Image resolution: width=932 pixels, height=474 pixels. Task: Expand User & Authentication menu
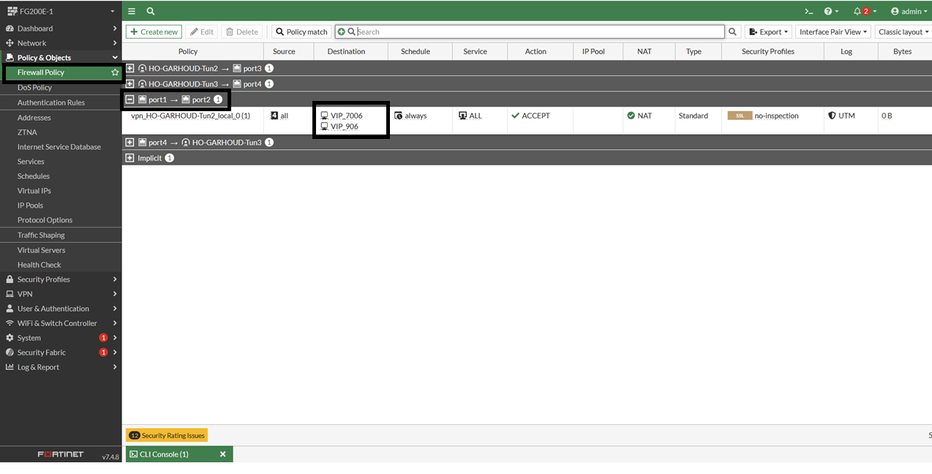(61, 309)
